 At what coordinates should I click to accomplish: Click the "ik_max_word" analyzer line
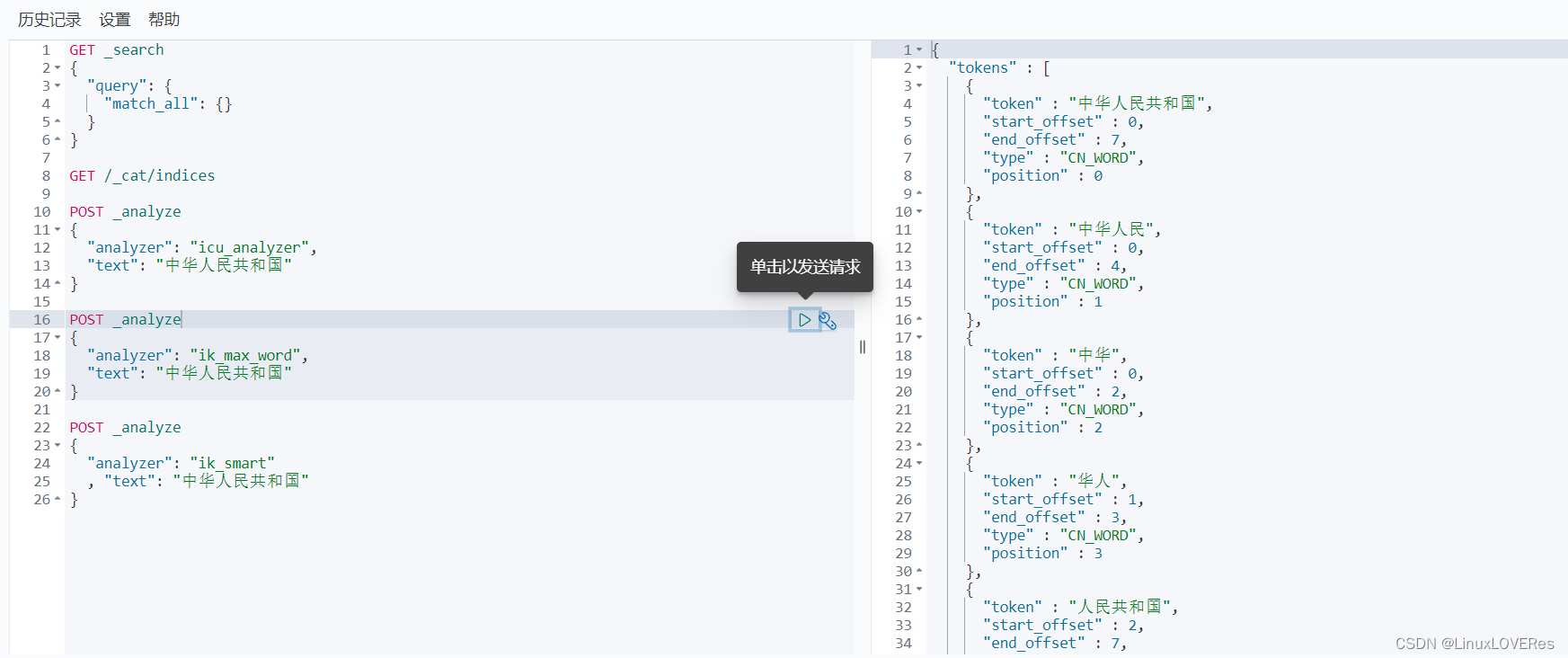[198, 356]
